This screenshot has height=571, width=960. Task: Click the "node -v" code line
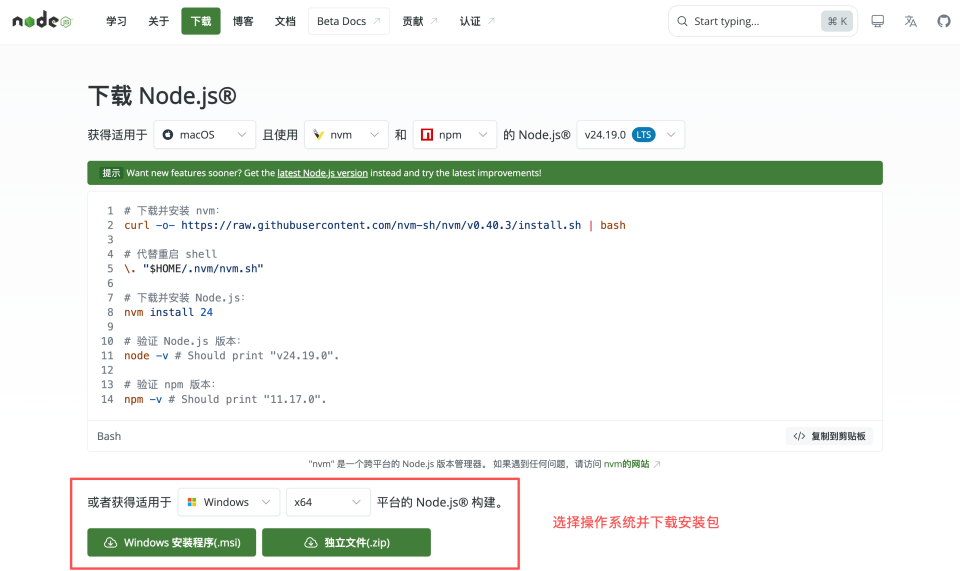[231, 356]
